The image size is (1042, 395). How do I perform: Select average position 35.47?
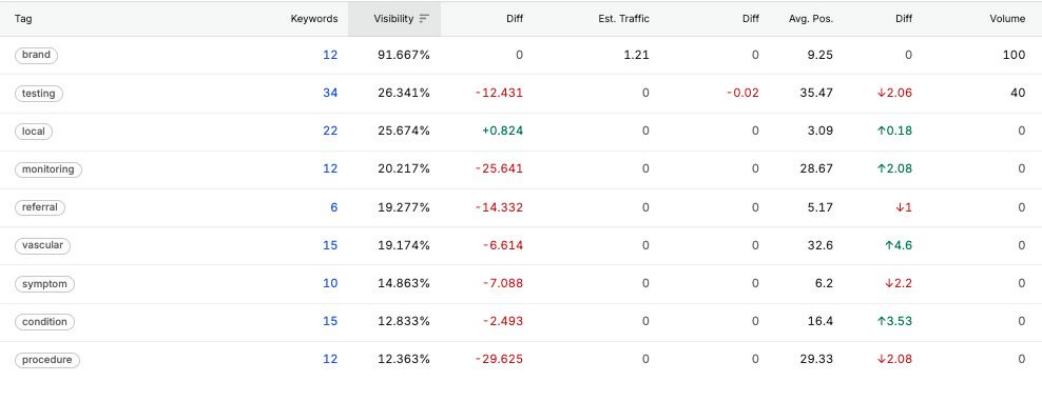click(x=817, y=93)
